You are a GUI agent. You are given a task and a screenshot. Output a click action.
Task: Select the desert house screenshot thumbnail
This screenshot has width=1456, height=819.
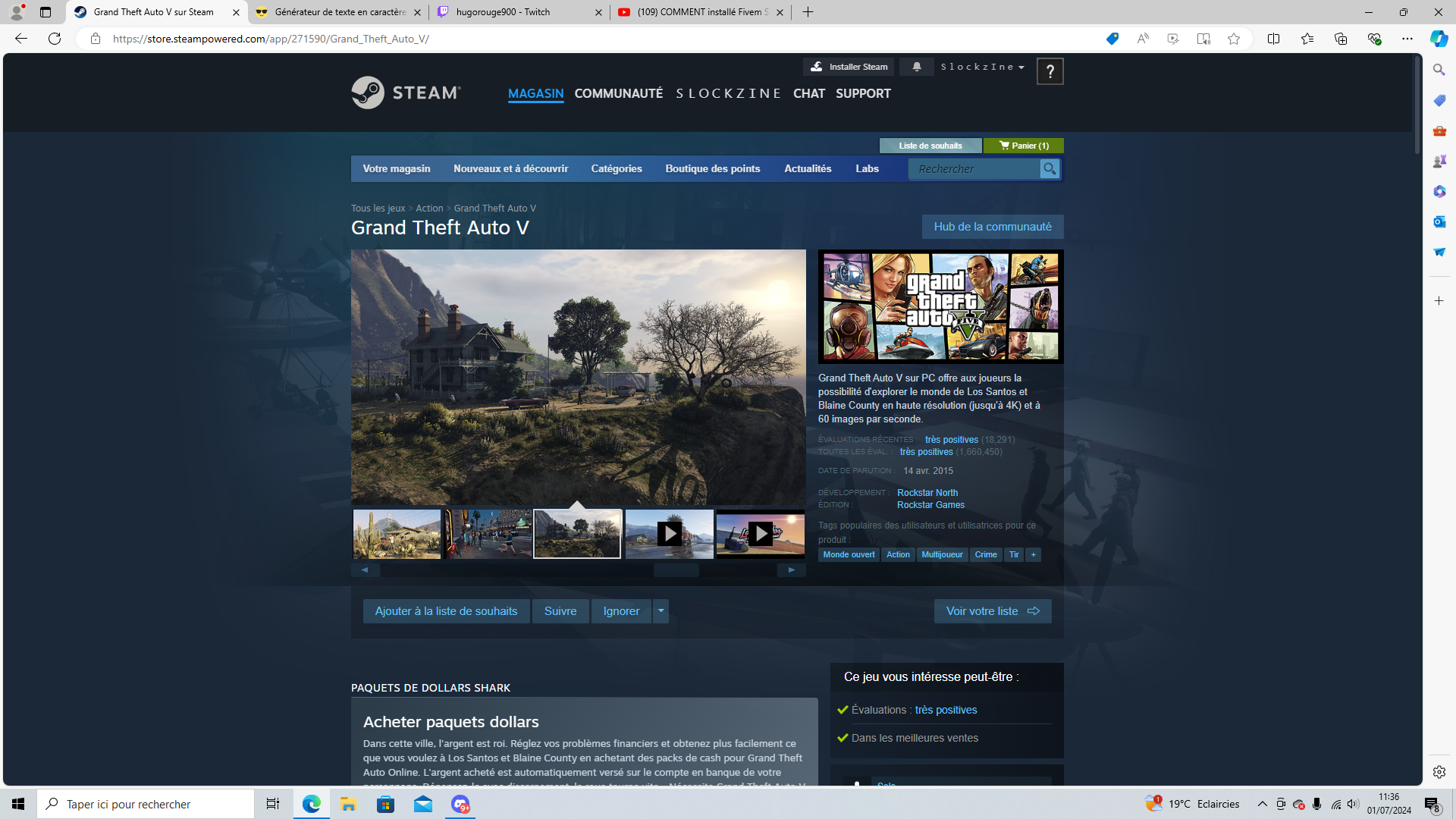click(x=397, y=534)
